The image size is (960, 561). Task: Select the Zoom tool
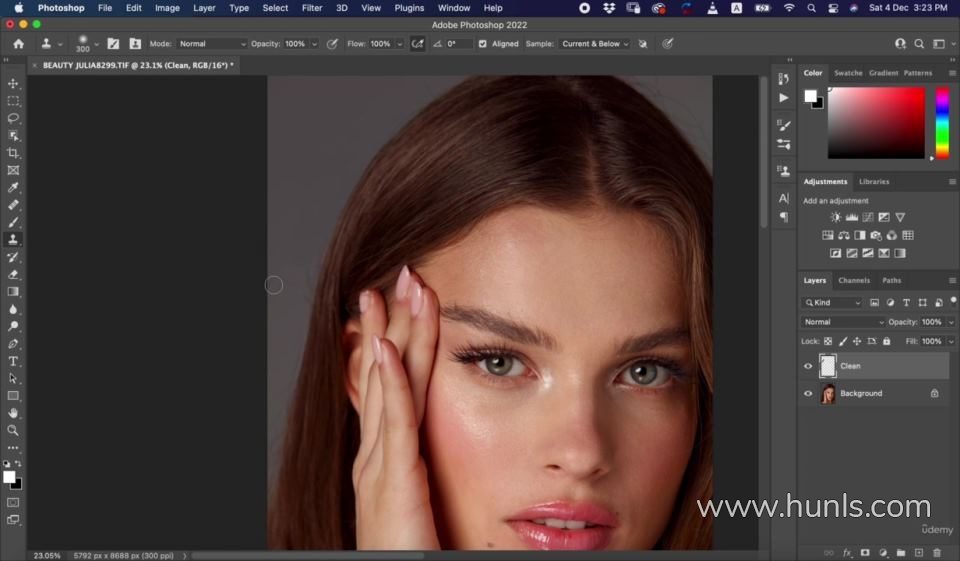tap(13, 430)
